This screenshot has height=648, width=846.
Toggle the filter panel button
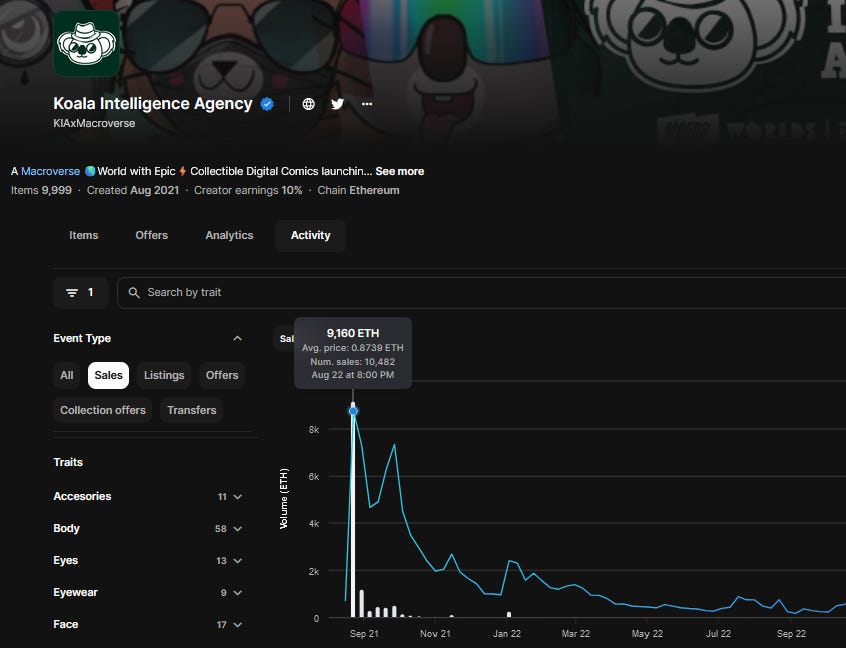click(x=80, y=292)
